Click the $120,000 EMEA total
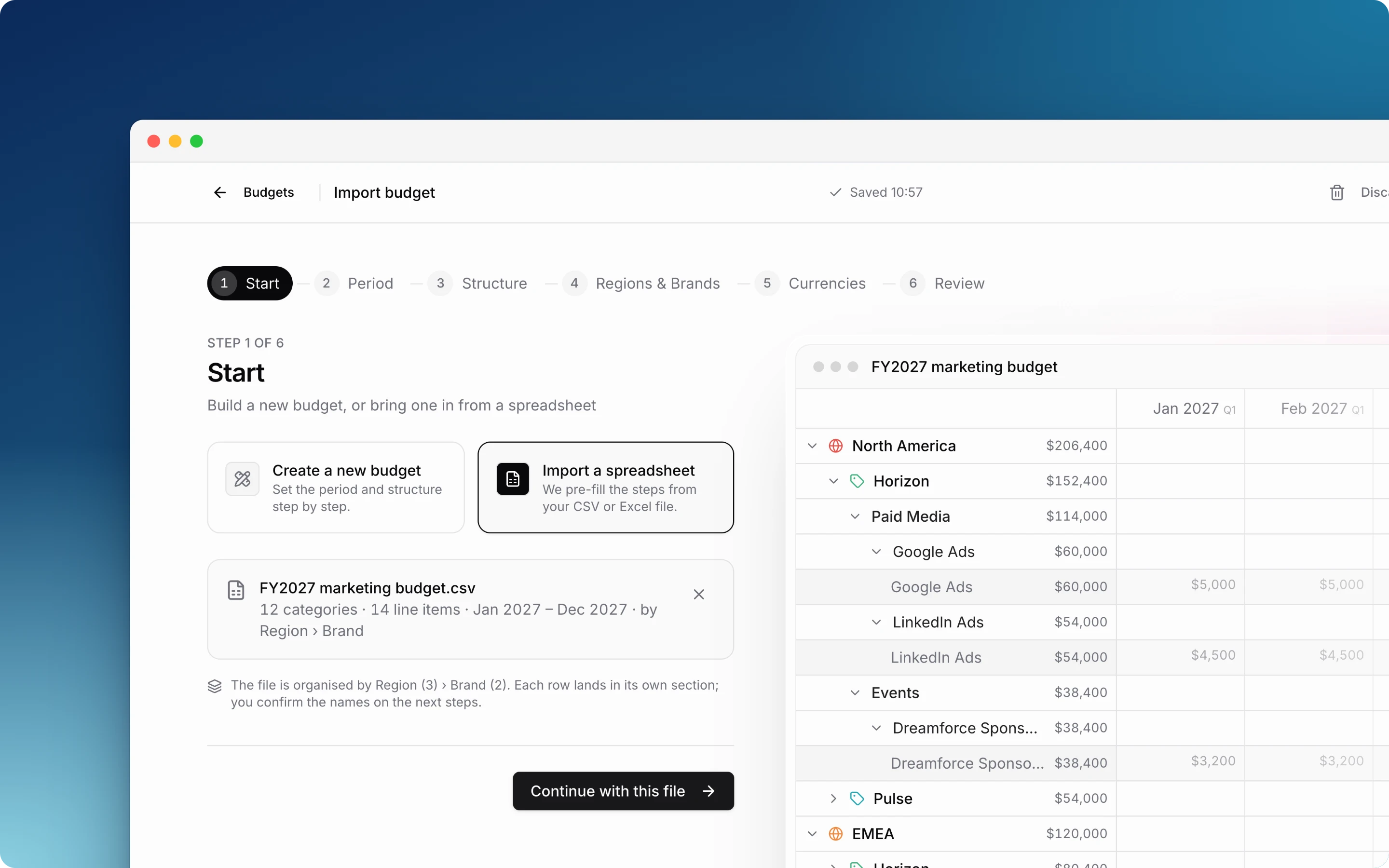Viewport: 1389px width, 868px height. pos(1076,834)
